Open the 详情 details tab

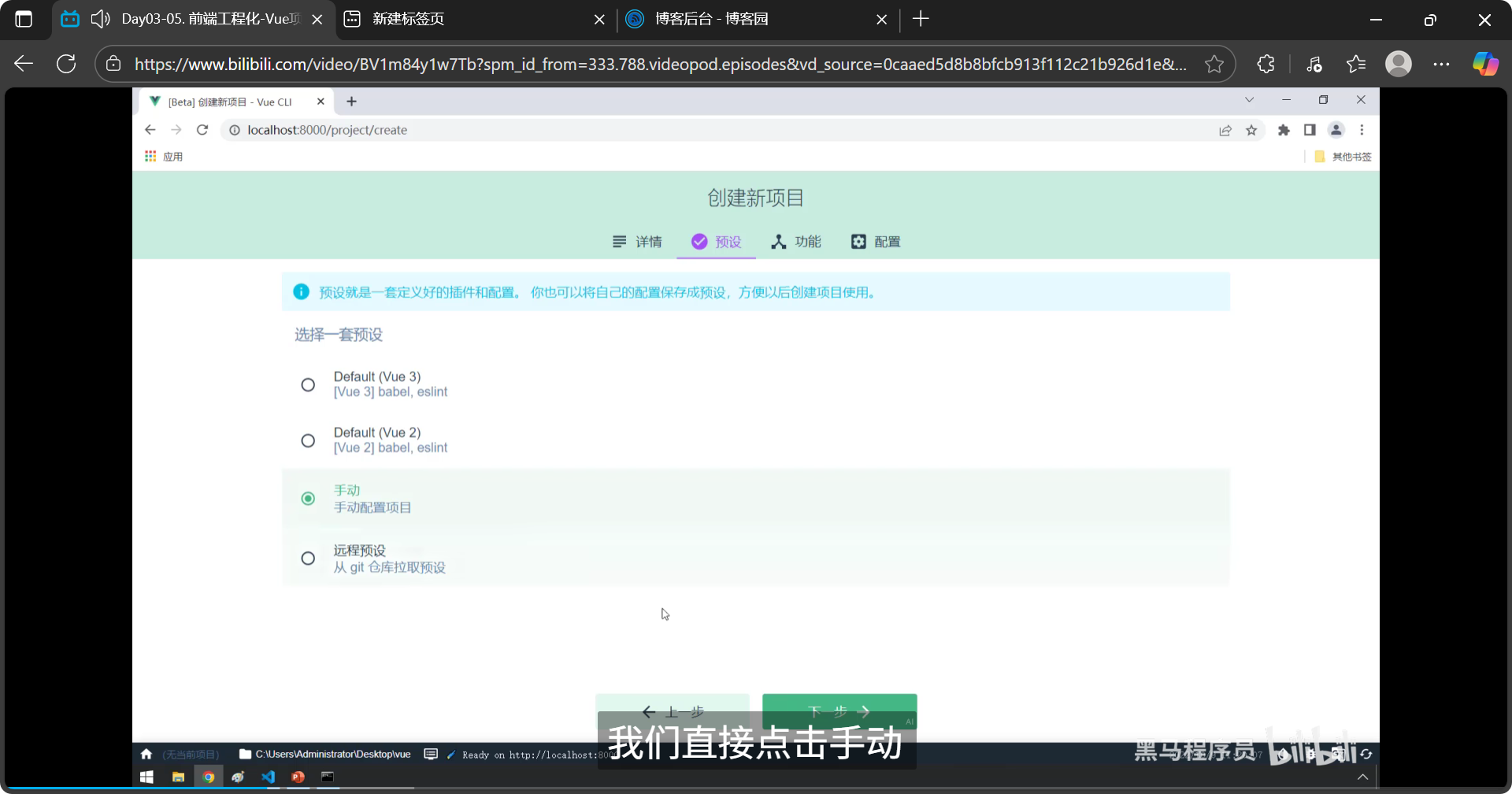(x=637, y=242)
